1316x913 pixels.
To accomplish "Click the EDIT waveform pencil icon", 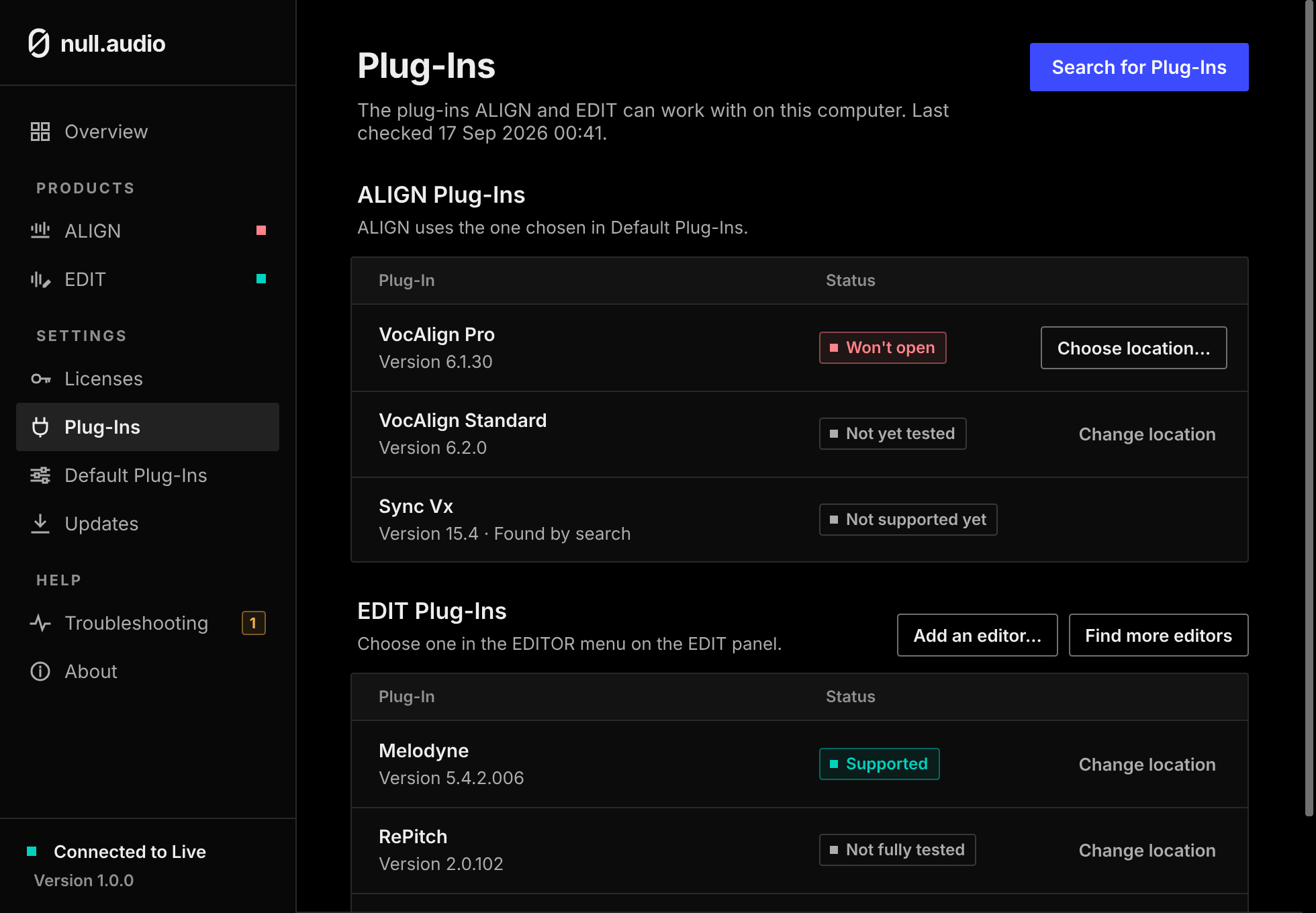I will coord(40,279).
